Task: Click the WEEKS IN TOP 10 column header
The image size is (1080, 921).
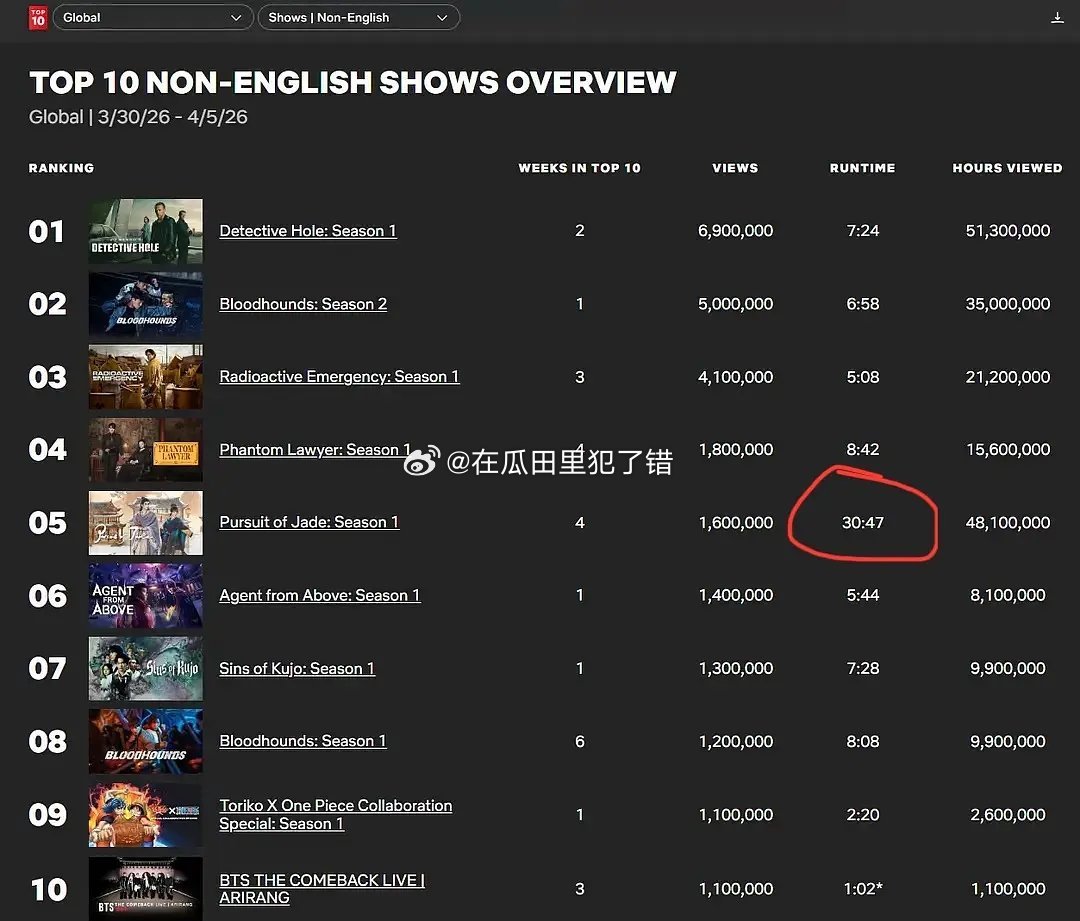Action: coord(579,168)
